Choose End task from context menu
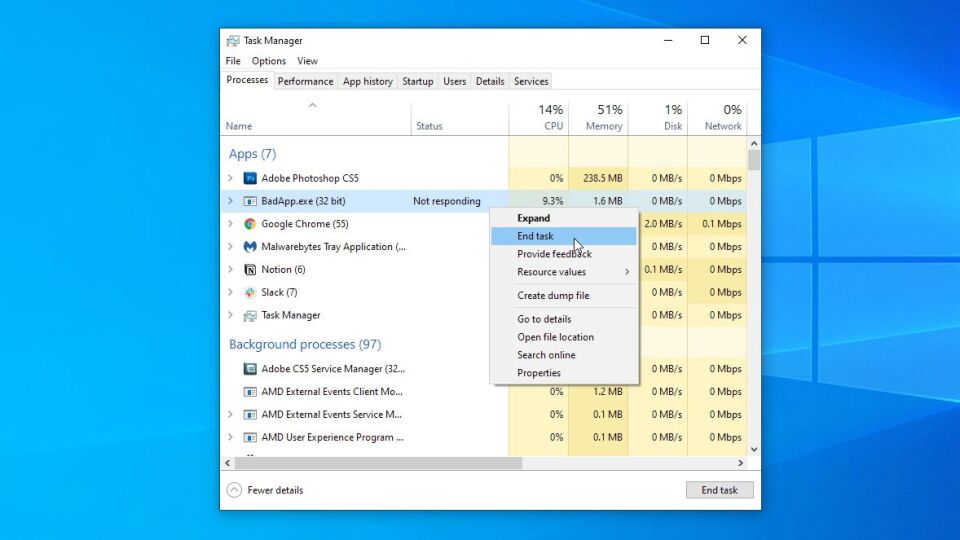 coord(535,236)
